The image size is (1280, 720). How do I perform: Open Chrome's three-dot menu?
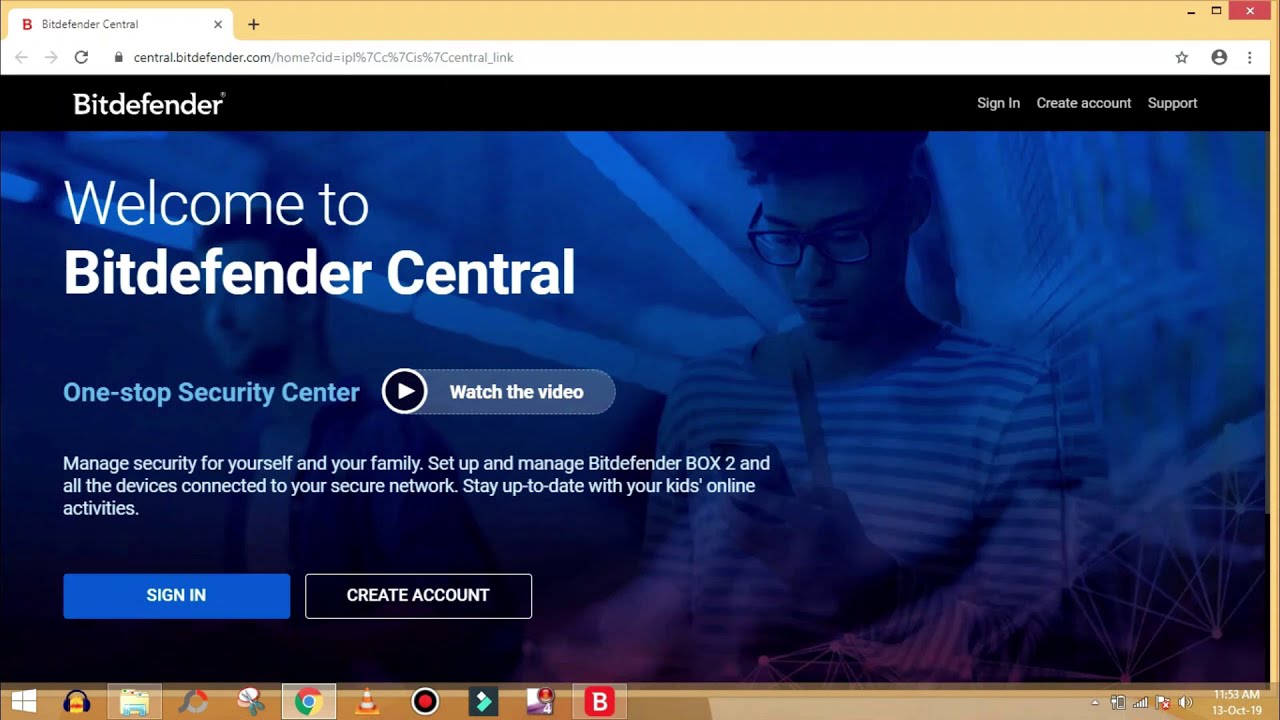[1250, 57]
